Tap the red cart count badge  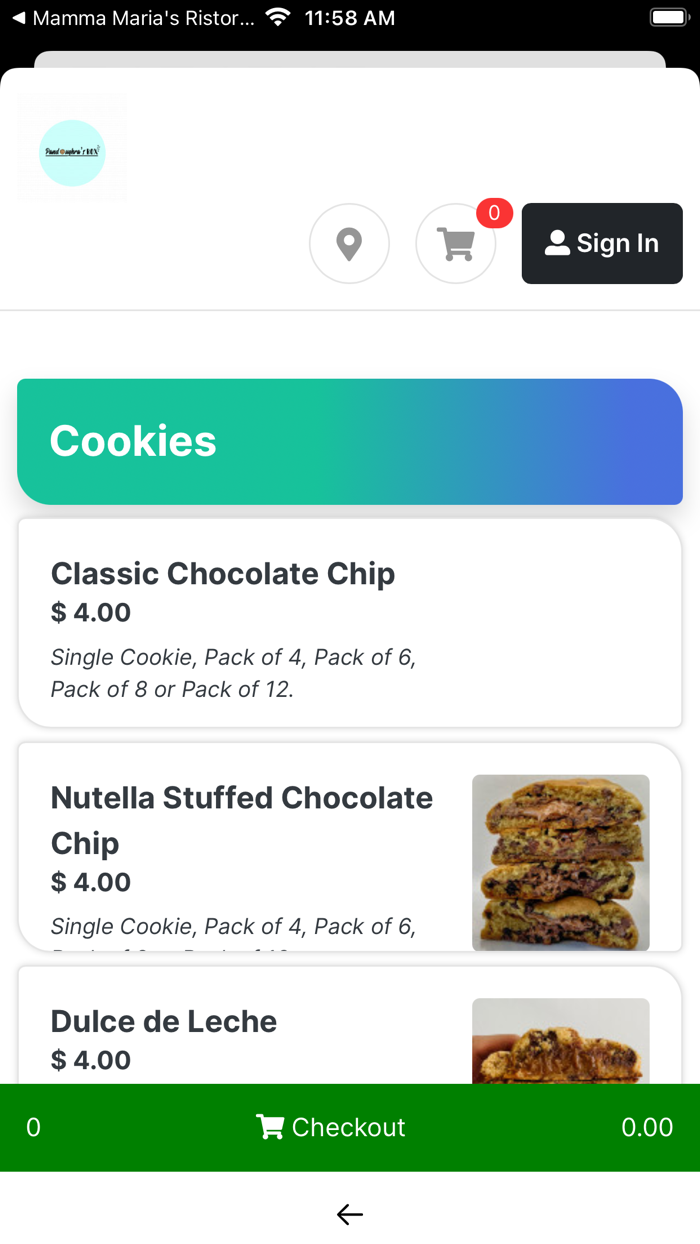tap(494, 213)
